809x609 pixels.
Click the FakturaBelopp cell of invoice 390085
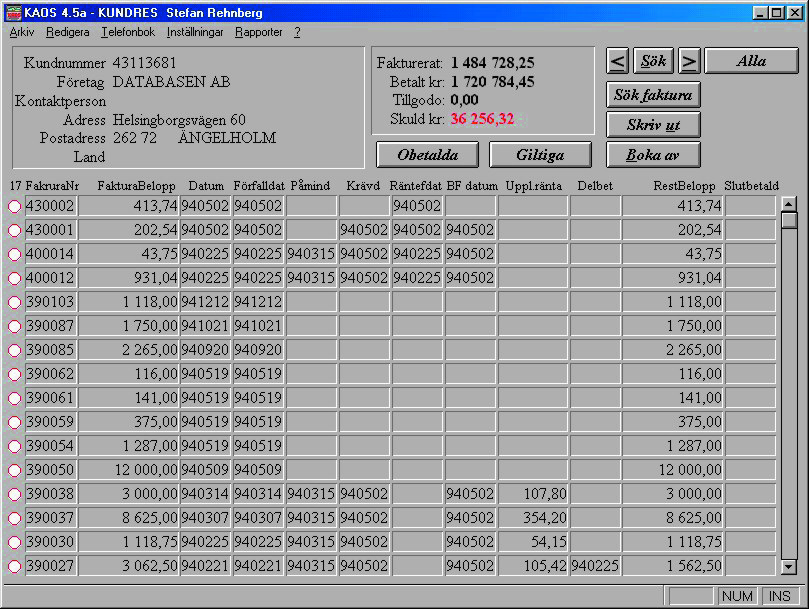coord(129,350)
